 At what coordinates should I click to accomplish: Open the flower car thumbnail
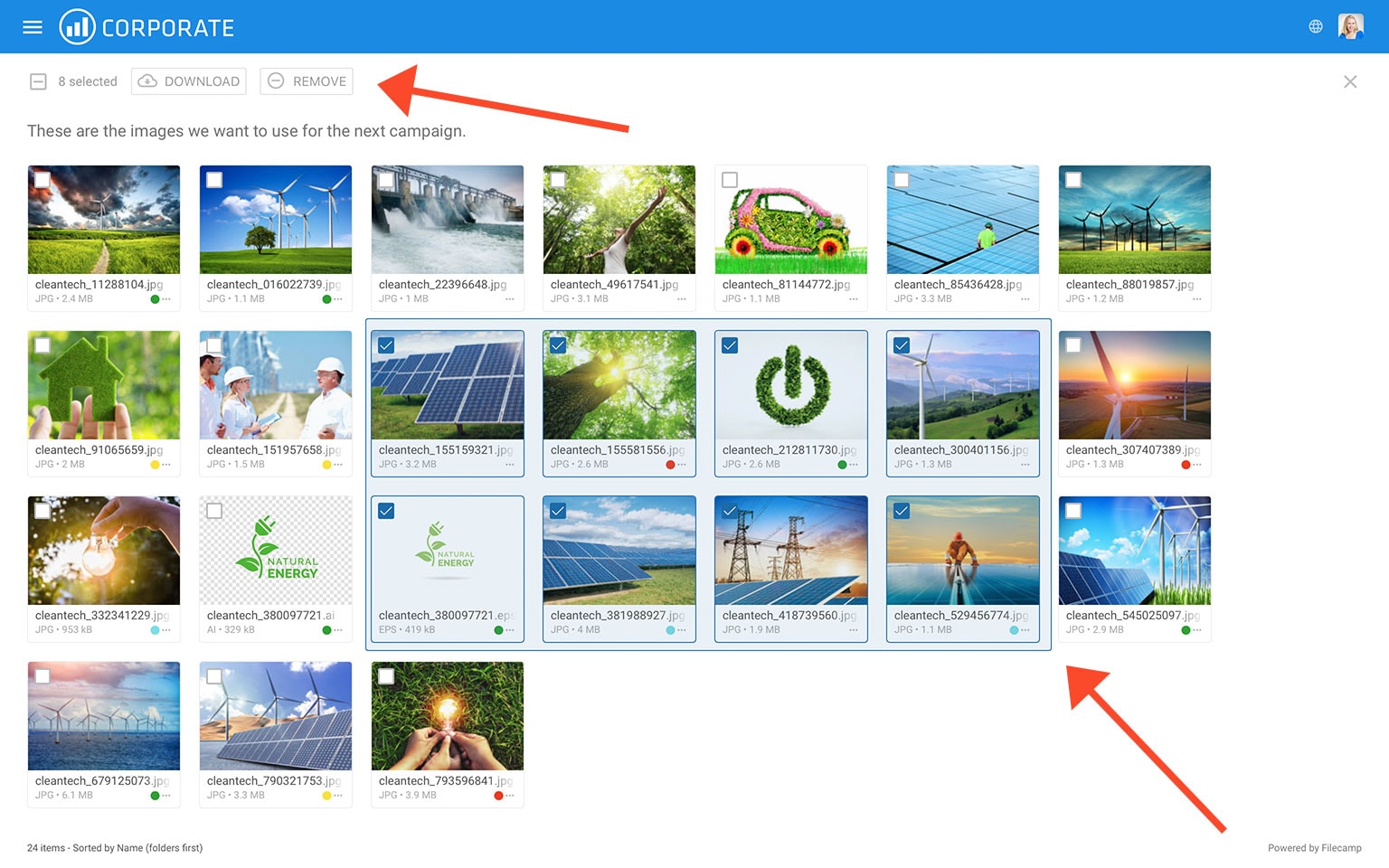791,220
